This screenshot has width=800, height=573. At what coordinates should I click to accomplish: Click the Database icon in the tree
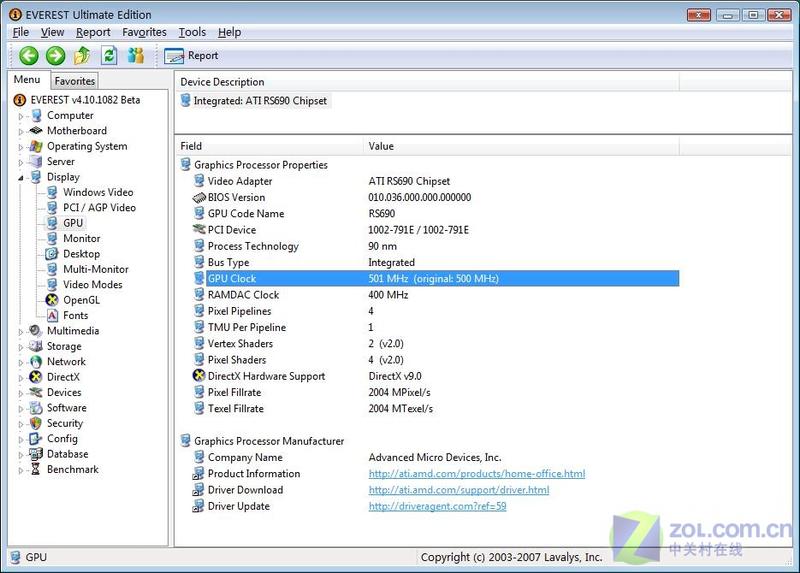coord(36,454)
